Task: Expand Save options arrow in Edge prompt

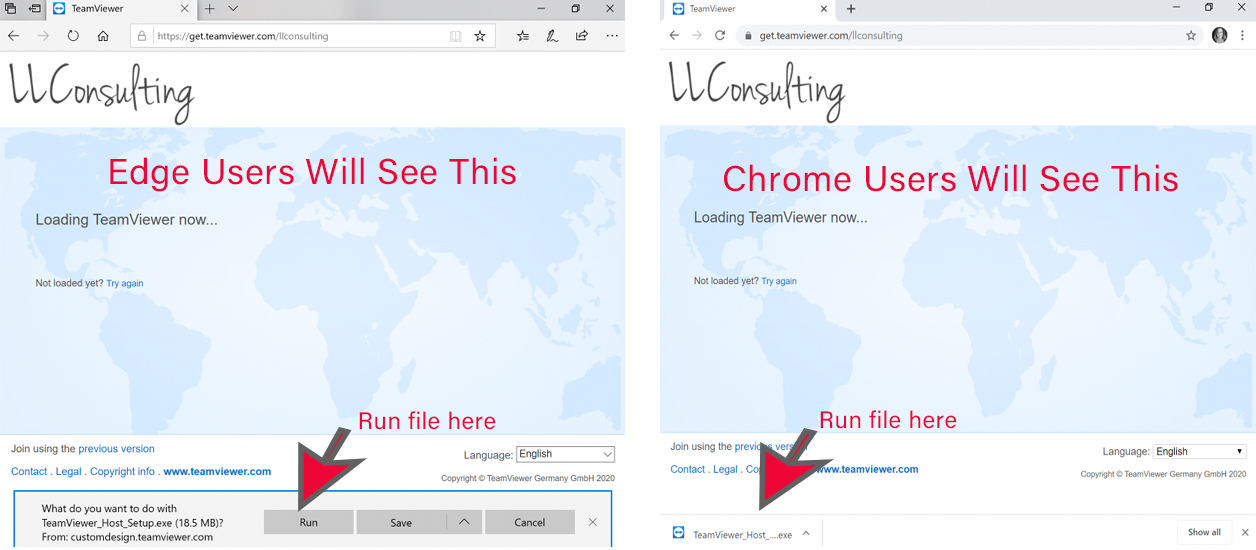Action: (464, 523)
